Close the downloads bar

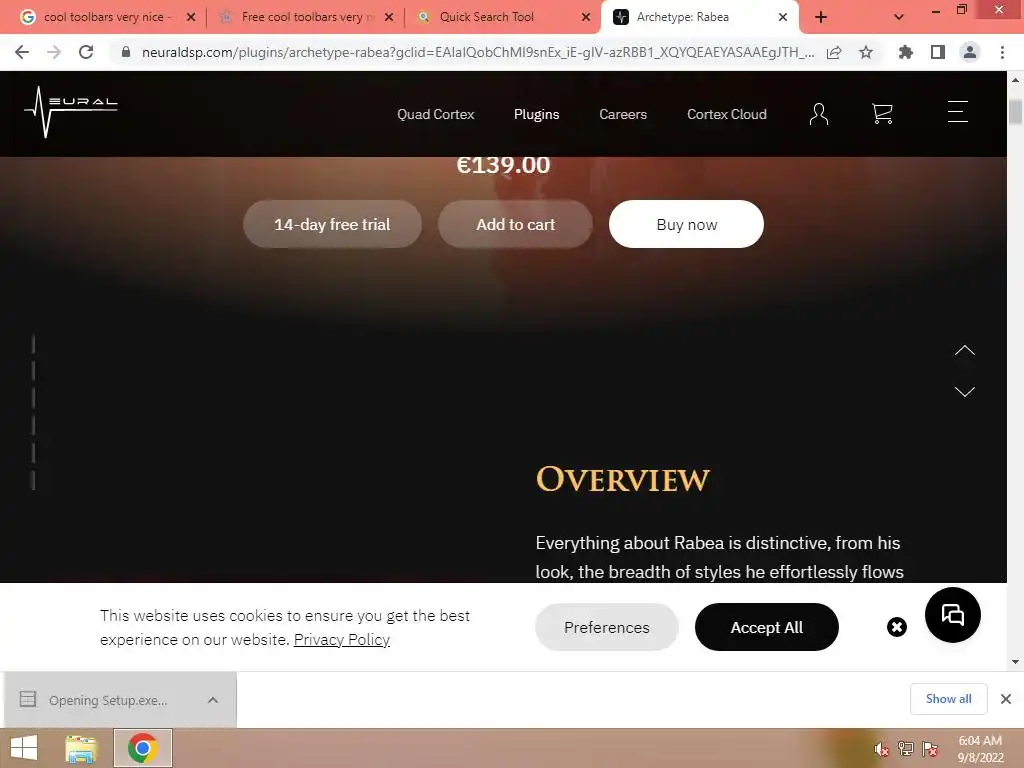tap(1006, 699)
